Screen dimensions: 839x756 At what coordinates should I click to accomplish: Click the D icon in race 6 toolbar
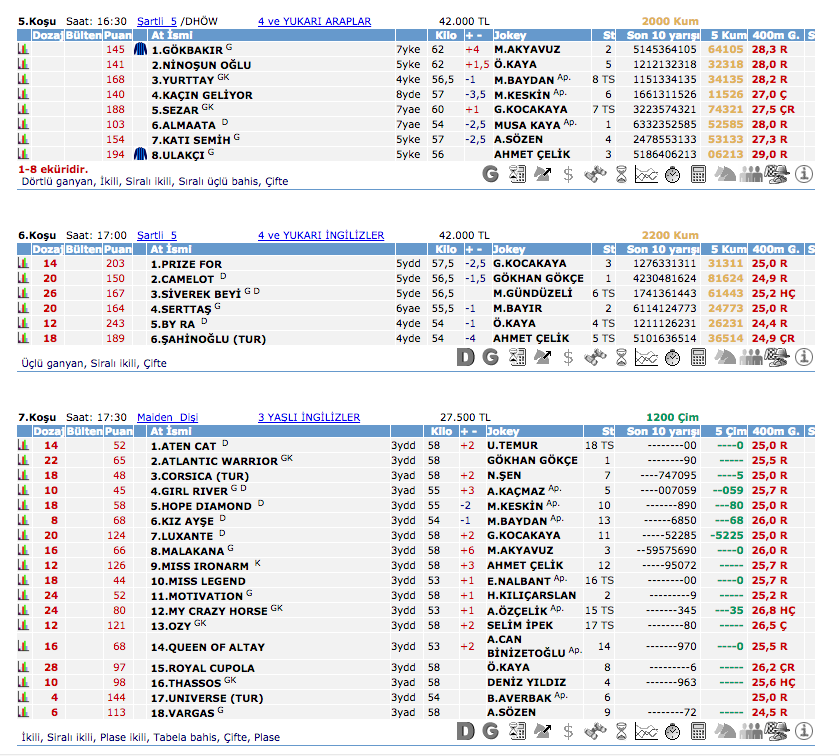click(464, 357)
